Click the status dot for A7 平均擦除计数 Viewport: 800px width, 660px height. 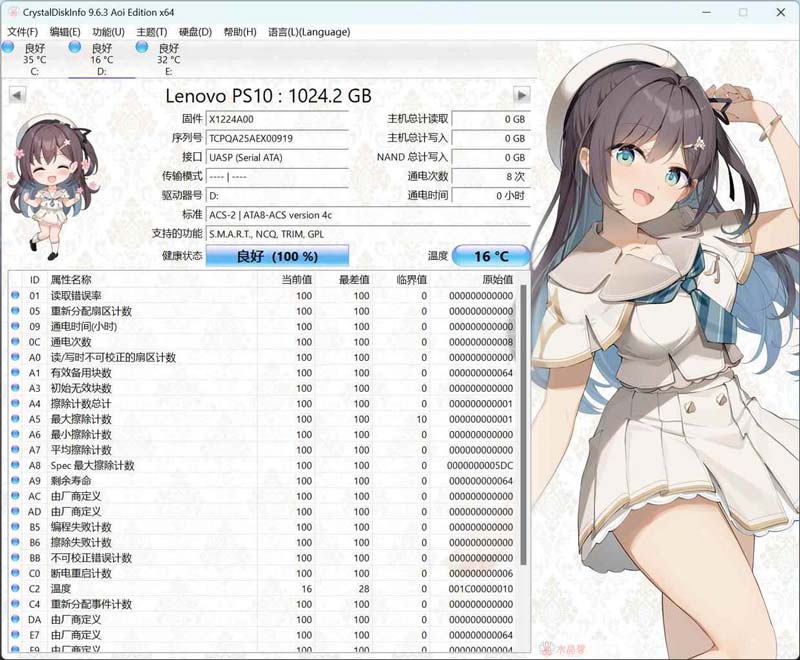(x=15, y=449)
